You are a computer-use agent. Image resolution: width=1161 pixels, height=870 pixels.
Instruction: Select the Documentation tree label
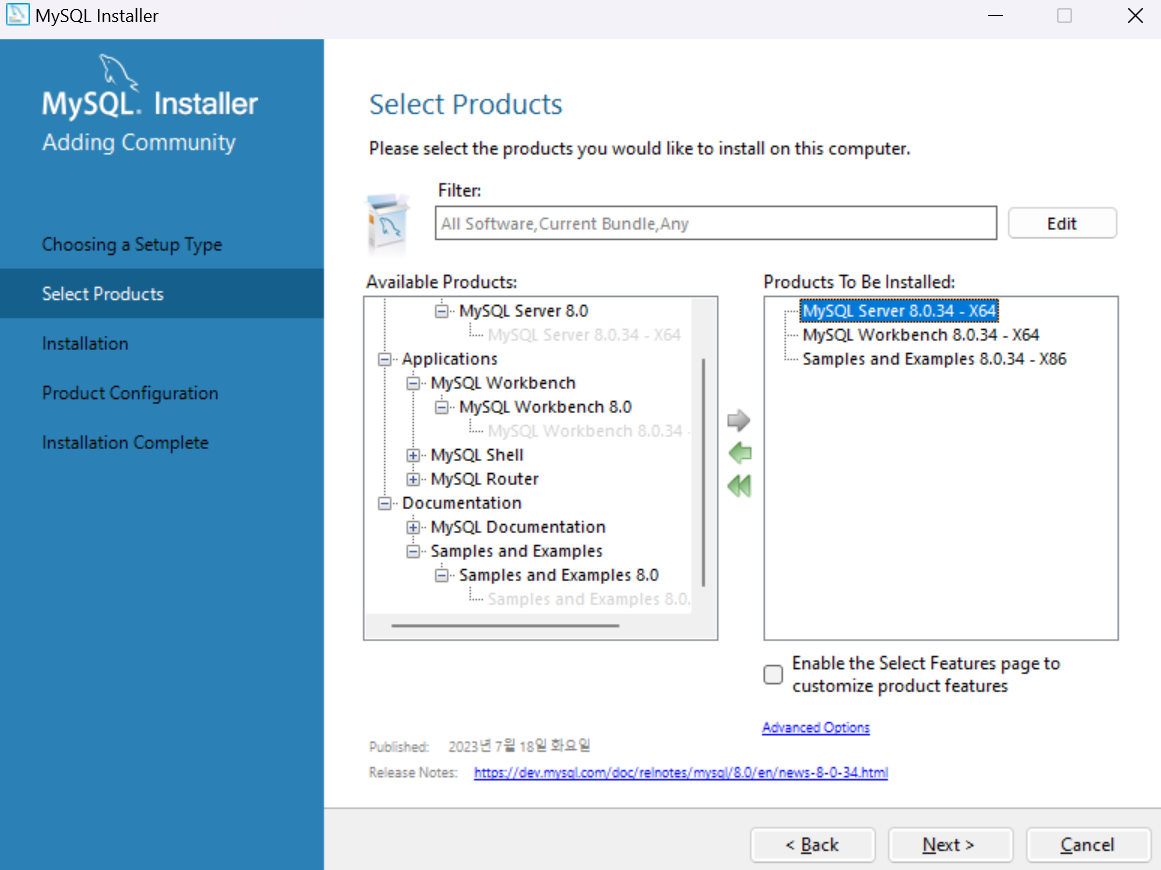click(x=461, y=503)
